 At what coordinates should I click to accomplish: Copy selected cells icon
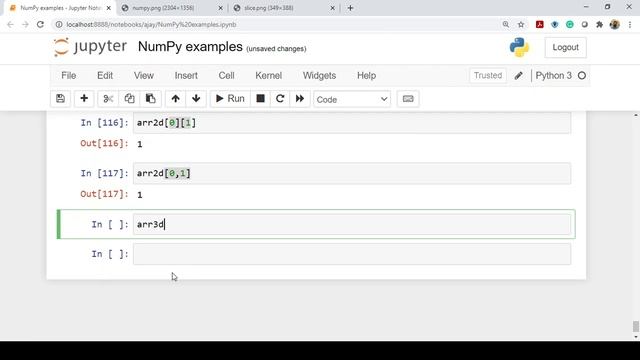point(129,99)
